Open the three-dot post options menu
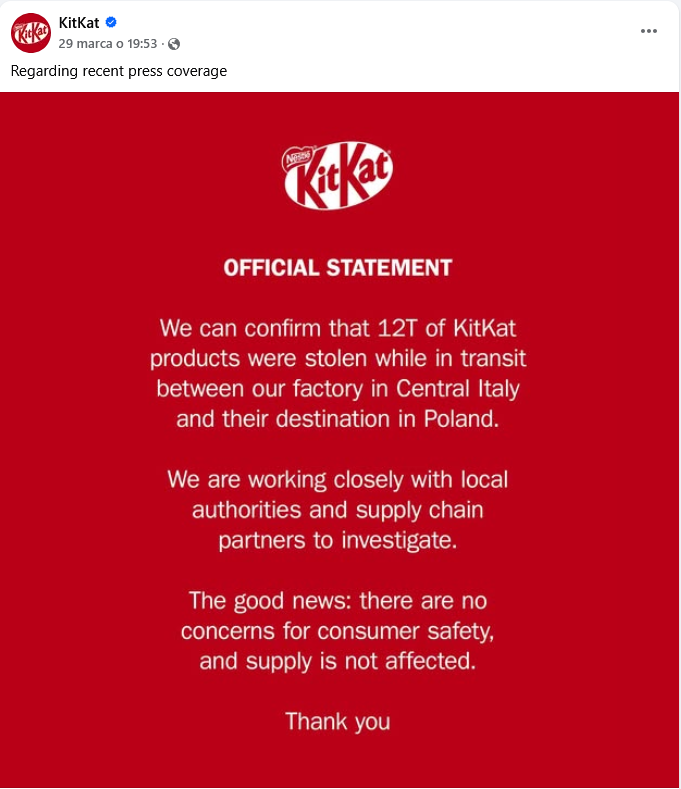This screenshot has width=681, height=789. [x=649, y=31]
